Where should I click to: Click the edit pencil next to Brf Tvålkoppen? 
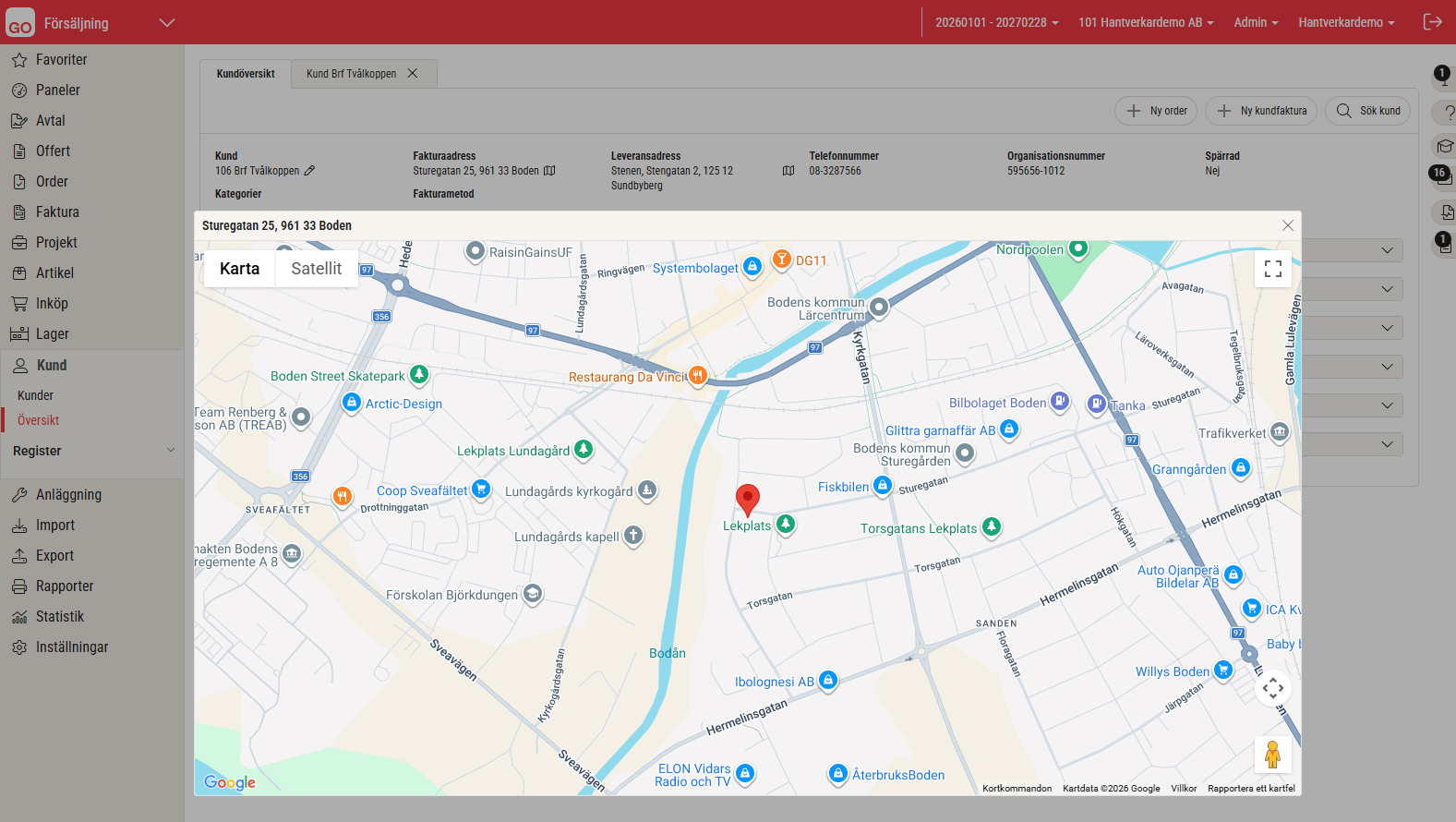coord(310,171)
